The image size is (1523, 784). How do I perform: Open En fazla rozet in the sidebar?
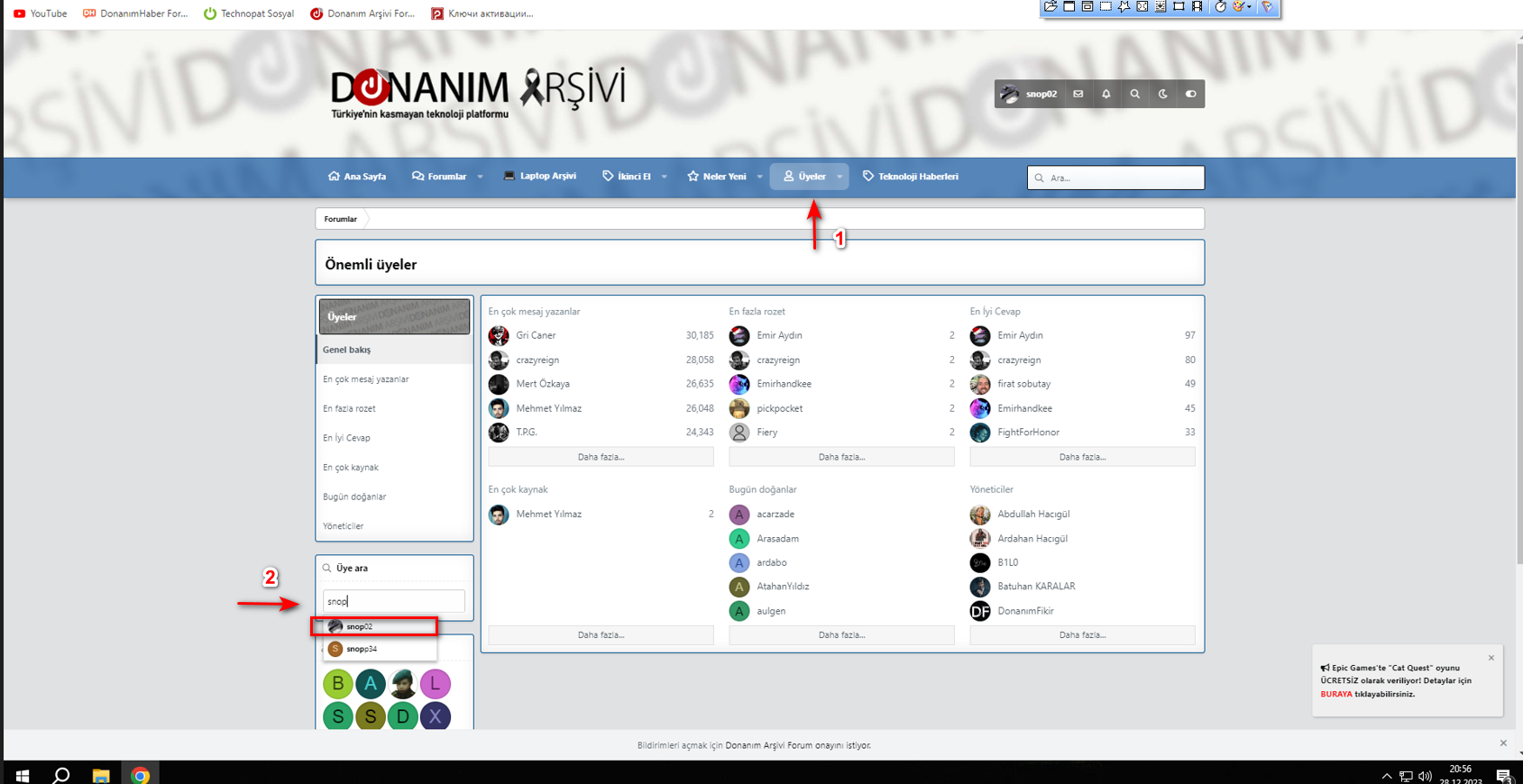tap(349, 408)
